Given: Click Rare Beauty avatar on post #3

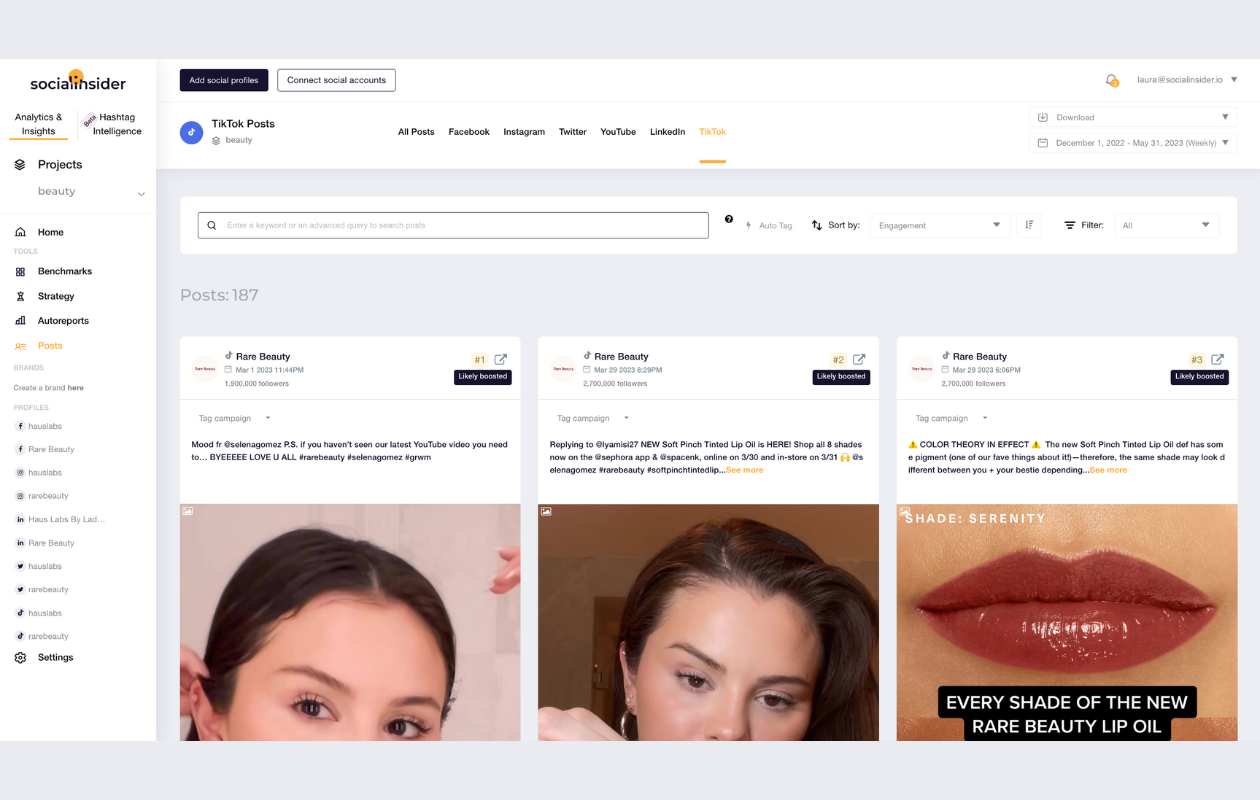Looking at the screenshot, I should coord(922,369).
